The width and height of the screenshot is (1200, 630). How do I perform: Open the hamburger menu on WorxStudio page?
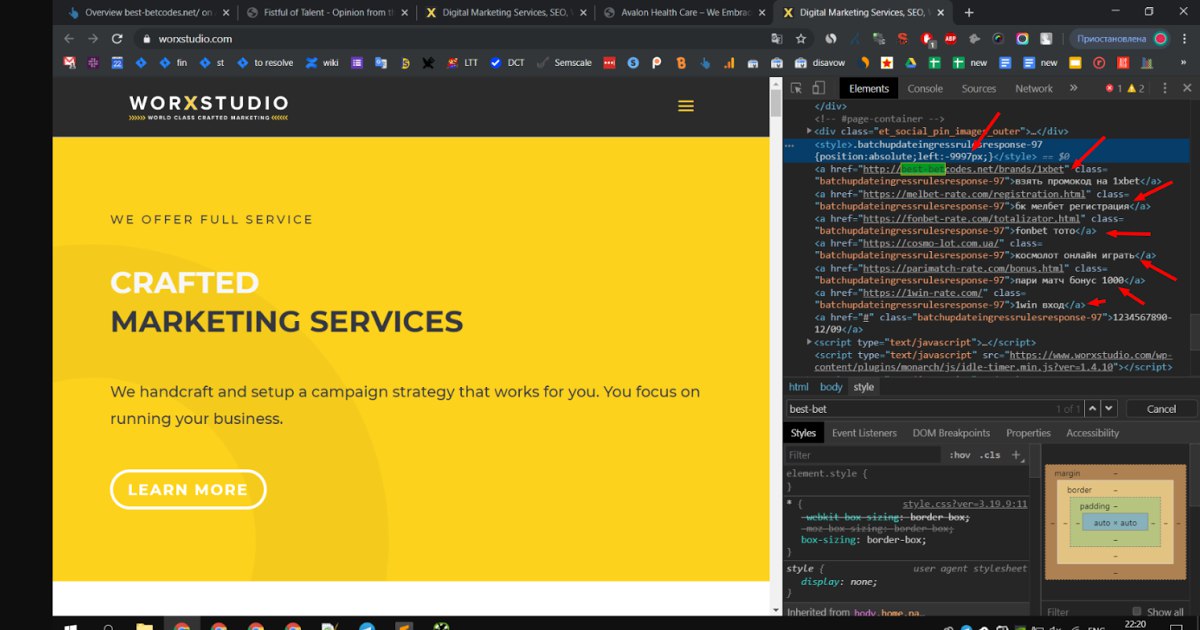coord(685,106)
